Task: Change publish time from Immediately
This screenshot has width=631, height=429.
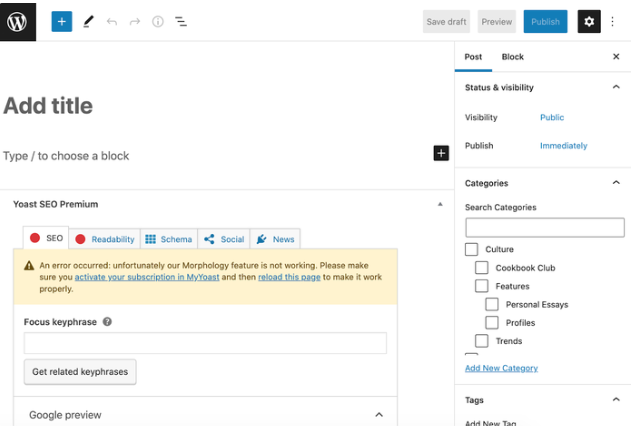Action: [563, 146]
